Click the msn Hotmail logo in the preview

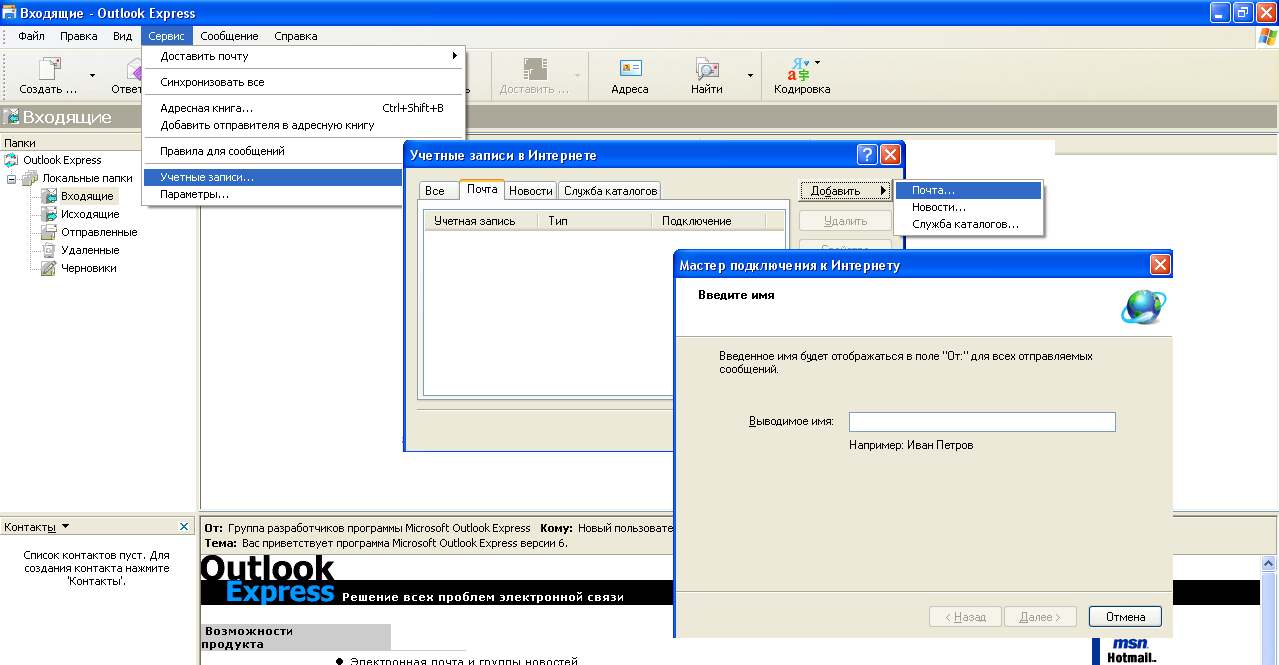tap(1130, 650)
